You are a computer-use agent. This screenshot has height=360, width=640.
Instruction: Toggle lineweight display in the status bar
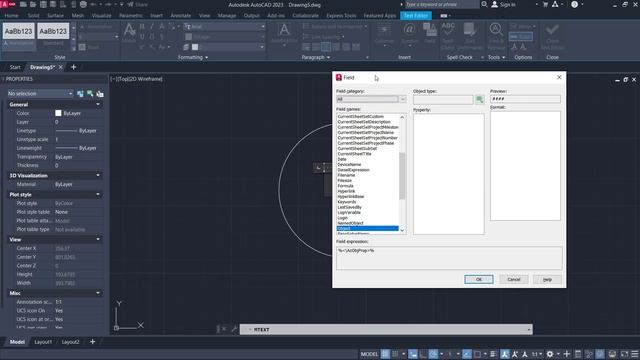(493, 354)
